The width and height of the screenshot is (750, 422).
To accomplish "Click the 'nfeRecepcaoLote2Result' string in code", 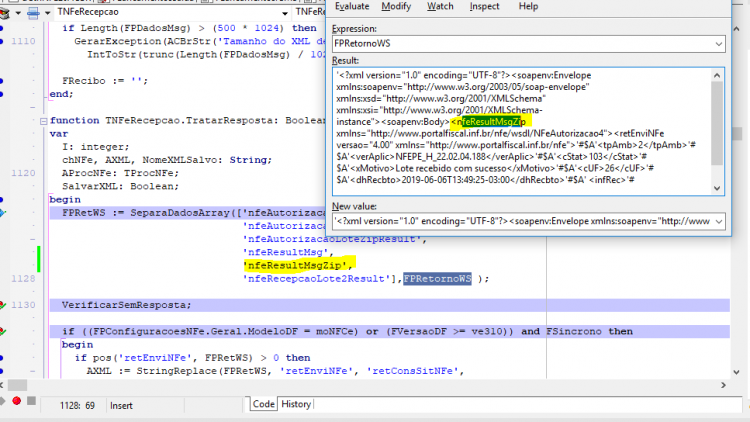I will coord(317,278).
